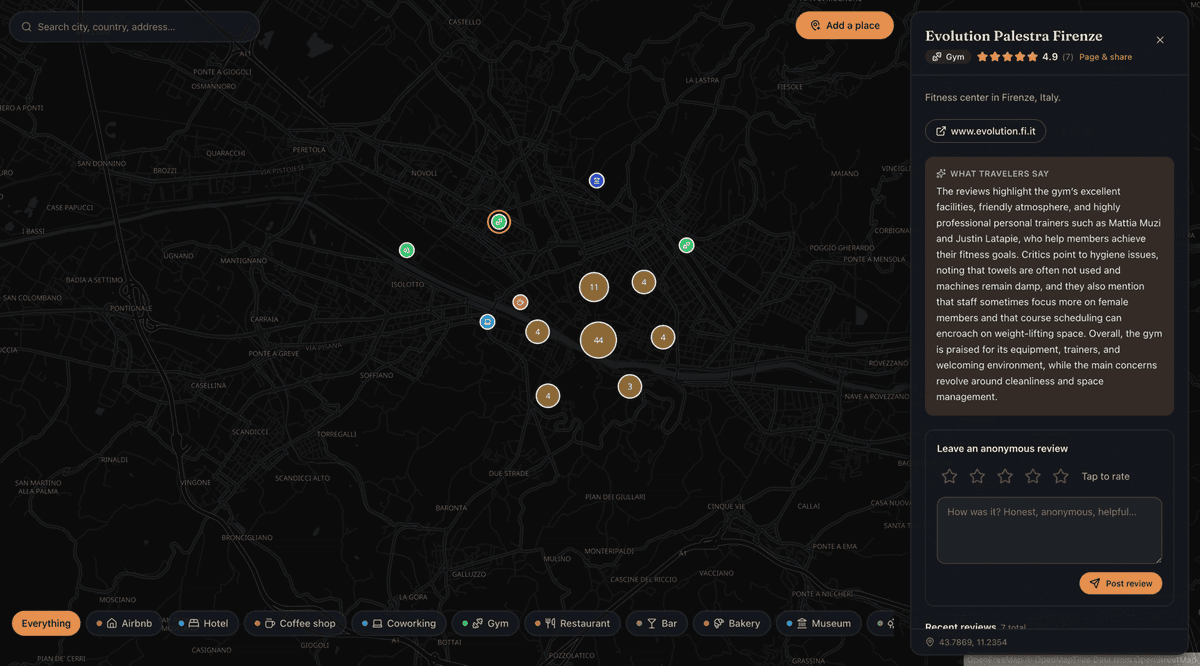Open the www.evolution.fi.it website link

tap(985, 131)
